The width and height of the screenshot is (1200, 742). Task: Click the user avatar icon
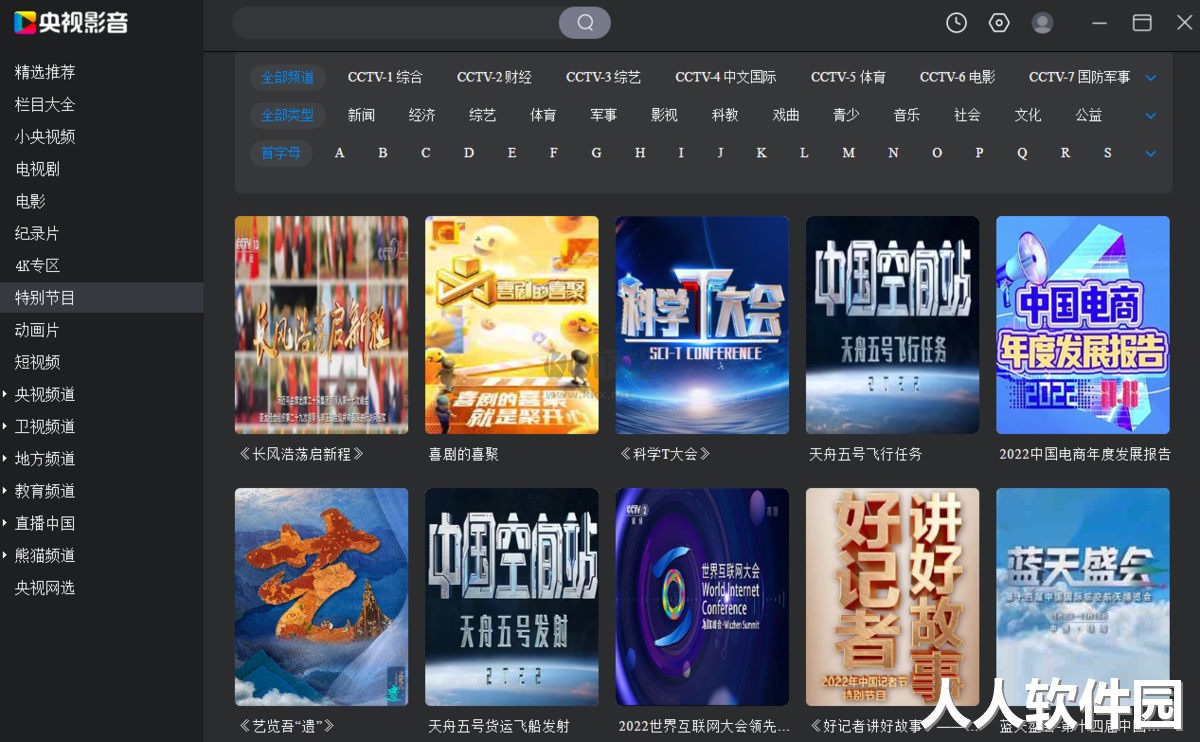(x=1042, y=23)
